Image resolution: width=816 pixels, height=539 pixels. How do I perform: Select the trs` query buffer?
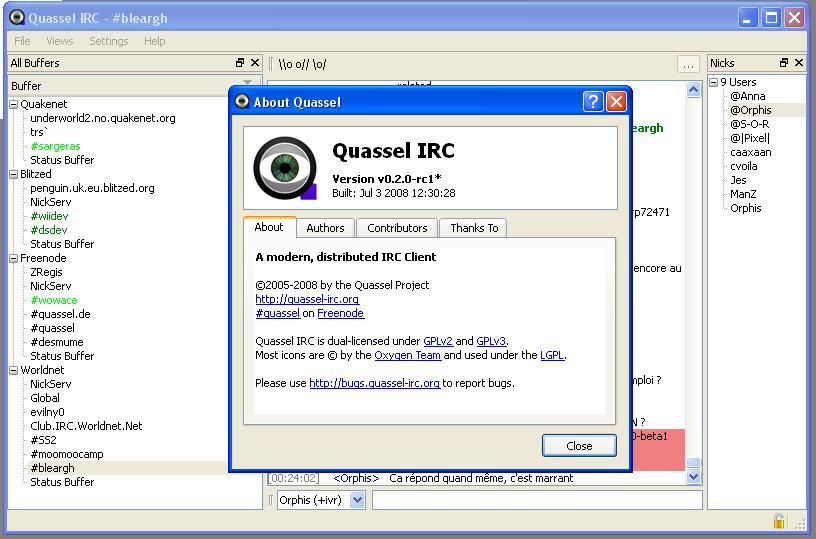(39, 132)
